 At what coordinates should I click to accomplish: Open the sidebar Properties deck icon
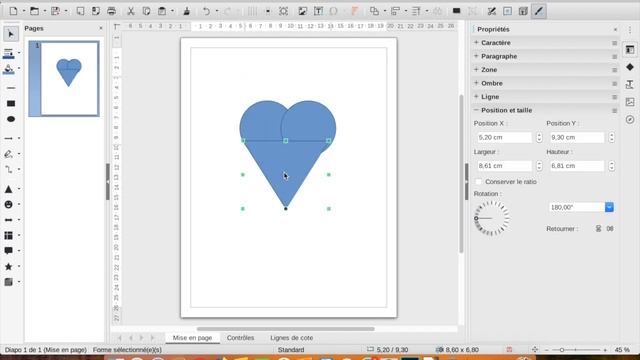click(x=630, y=49)
